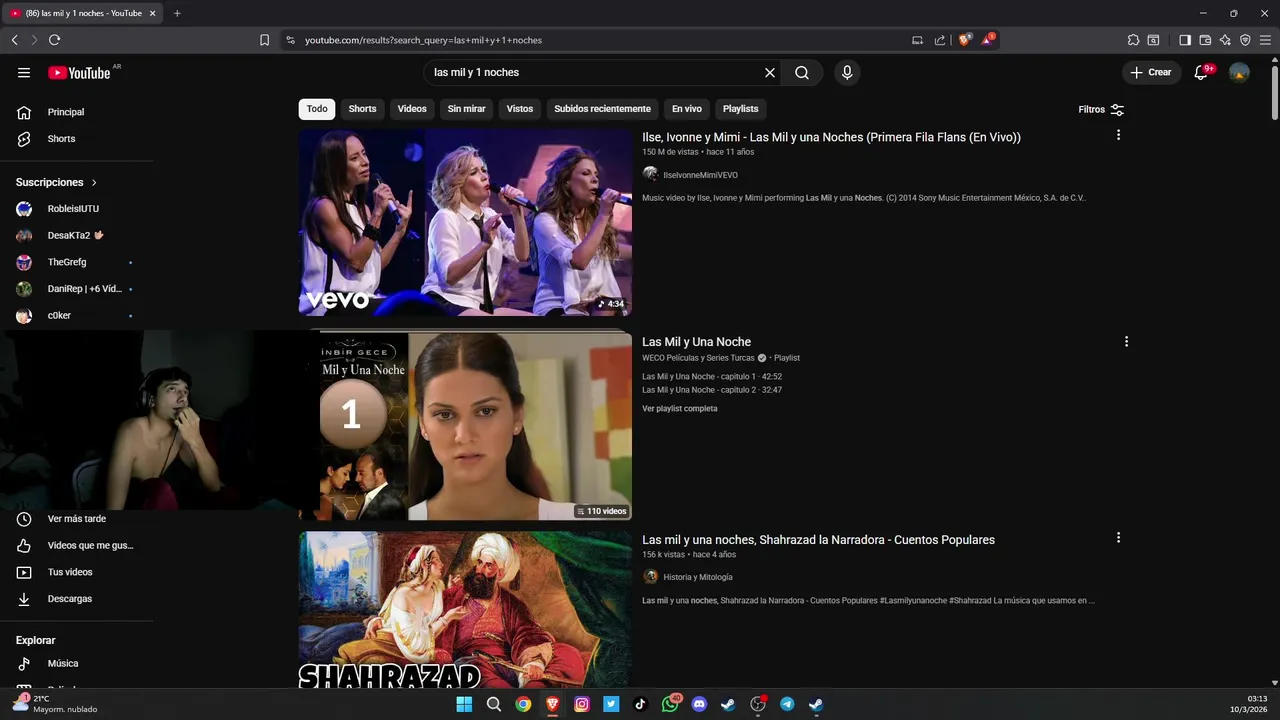Select the Videos filter chip

click(x=412, y=108)
